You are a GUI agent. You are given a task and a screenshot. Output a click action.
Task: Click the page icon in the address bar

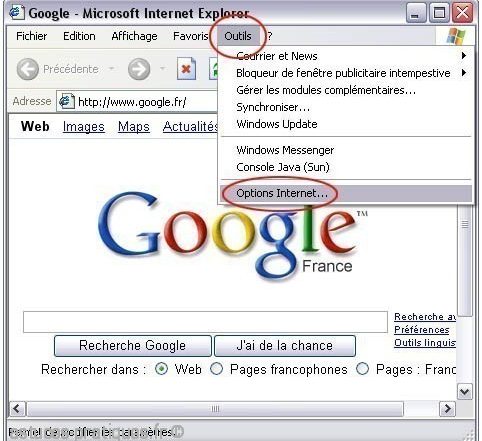[67, 101]
